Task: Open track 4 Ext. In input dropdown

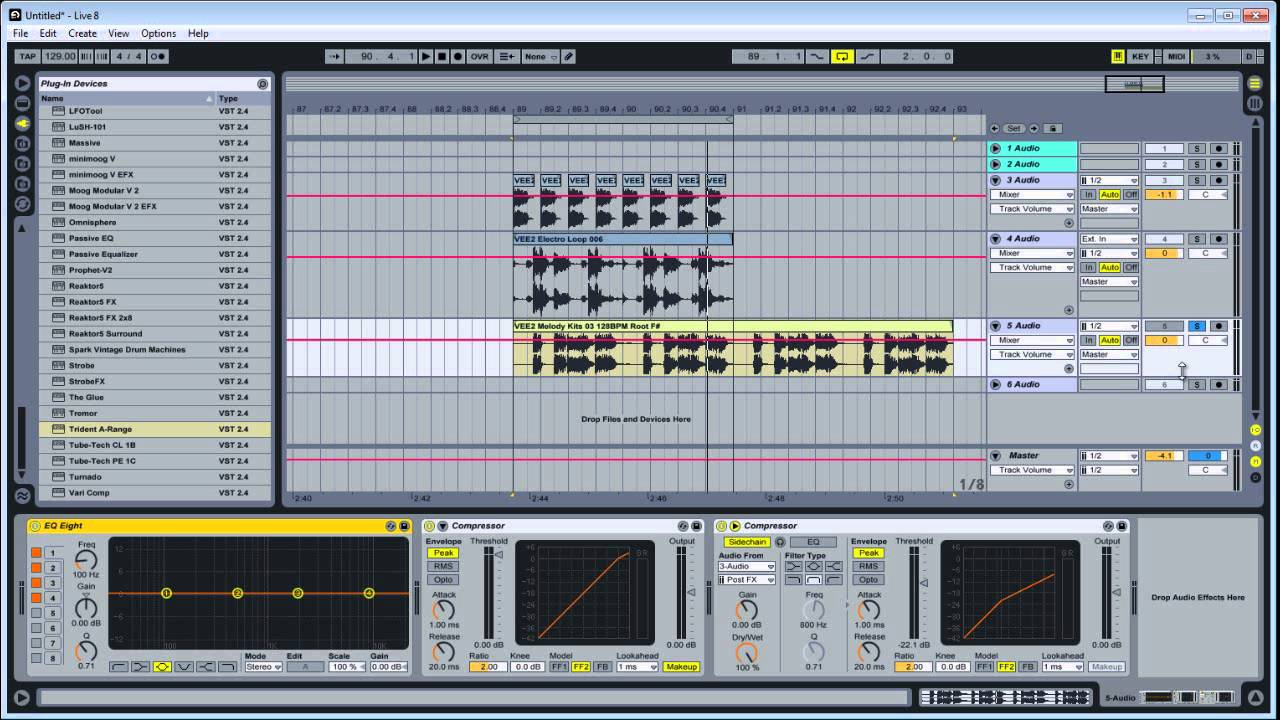Action: [x=1109, y=239]
